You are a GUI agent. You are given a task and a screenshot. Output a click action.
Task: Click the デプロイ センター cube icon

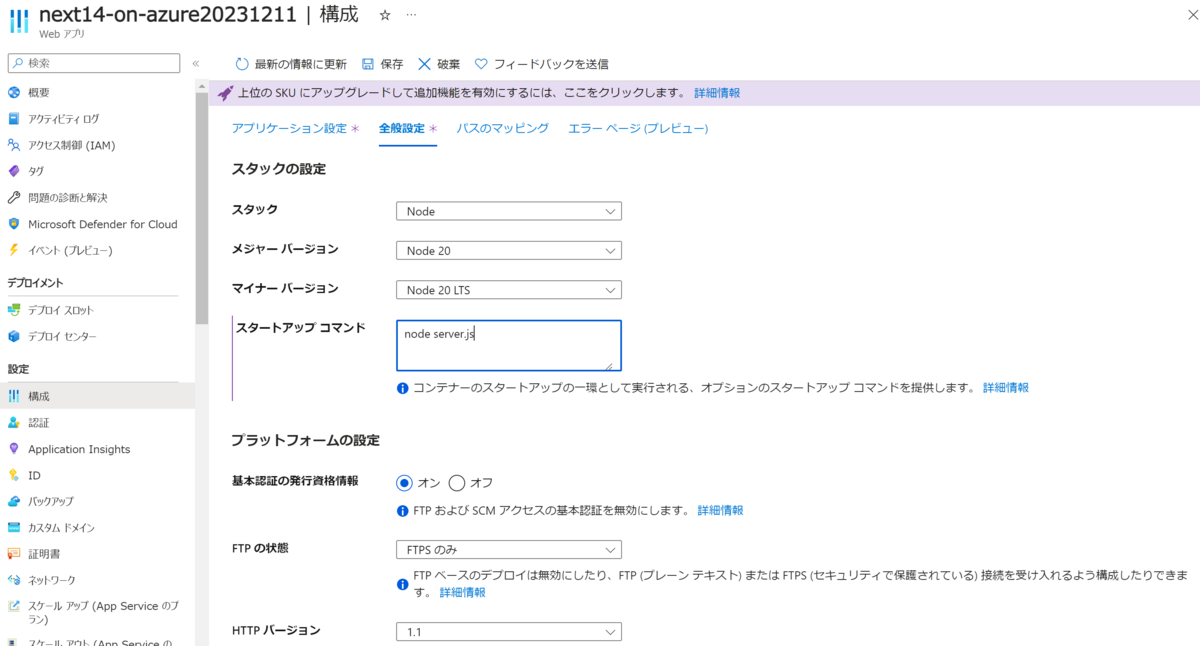14,336
